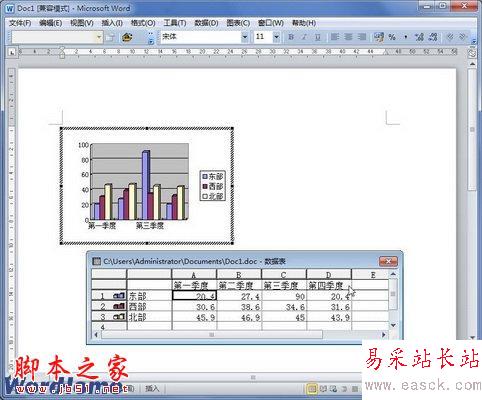This screenshot has width=482, height=400.
Task: Align text left
Action: (x=335, y=37)
